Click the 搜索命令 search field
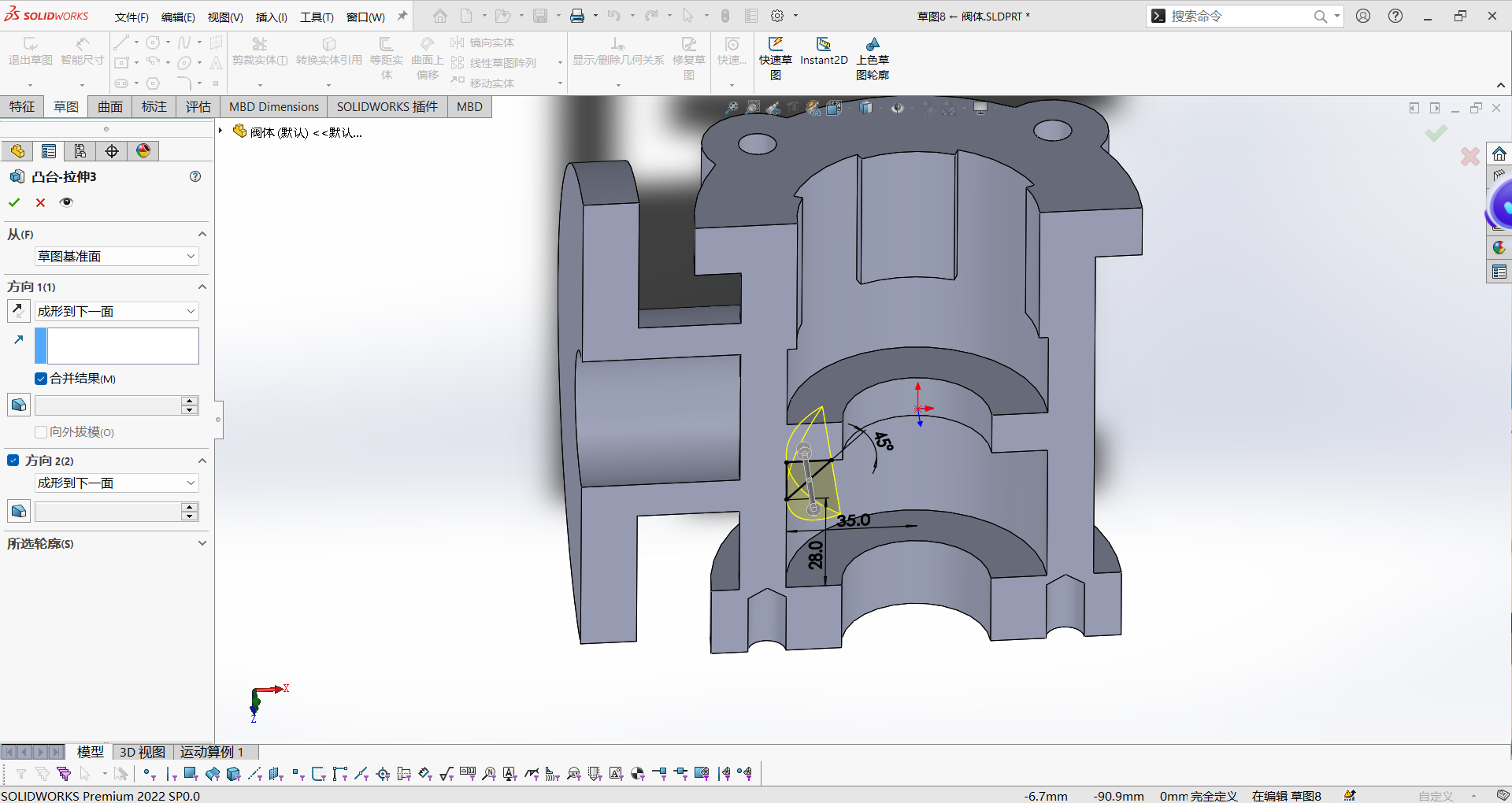The image size is (1512, 803). [x=1240, y=16]
